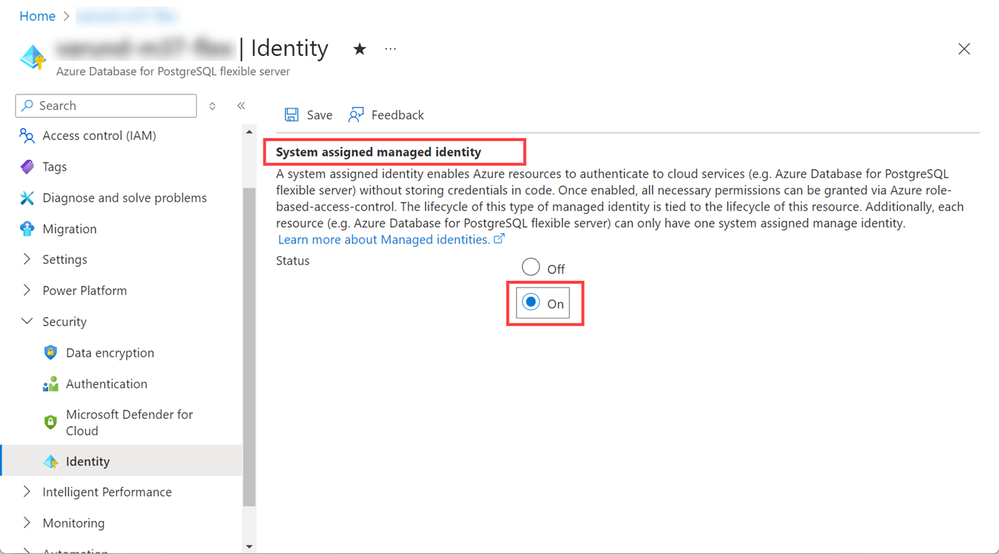Click the sidebar scroll down arrow
999x554 pixels.
(249, 546)
